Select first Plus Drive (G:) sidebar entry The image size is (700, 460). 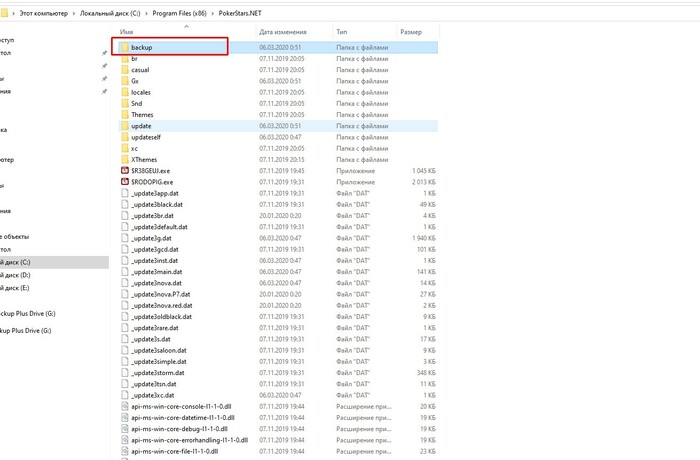point(28,314)
